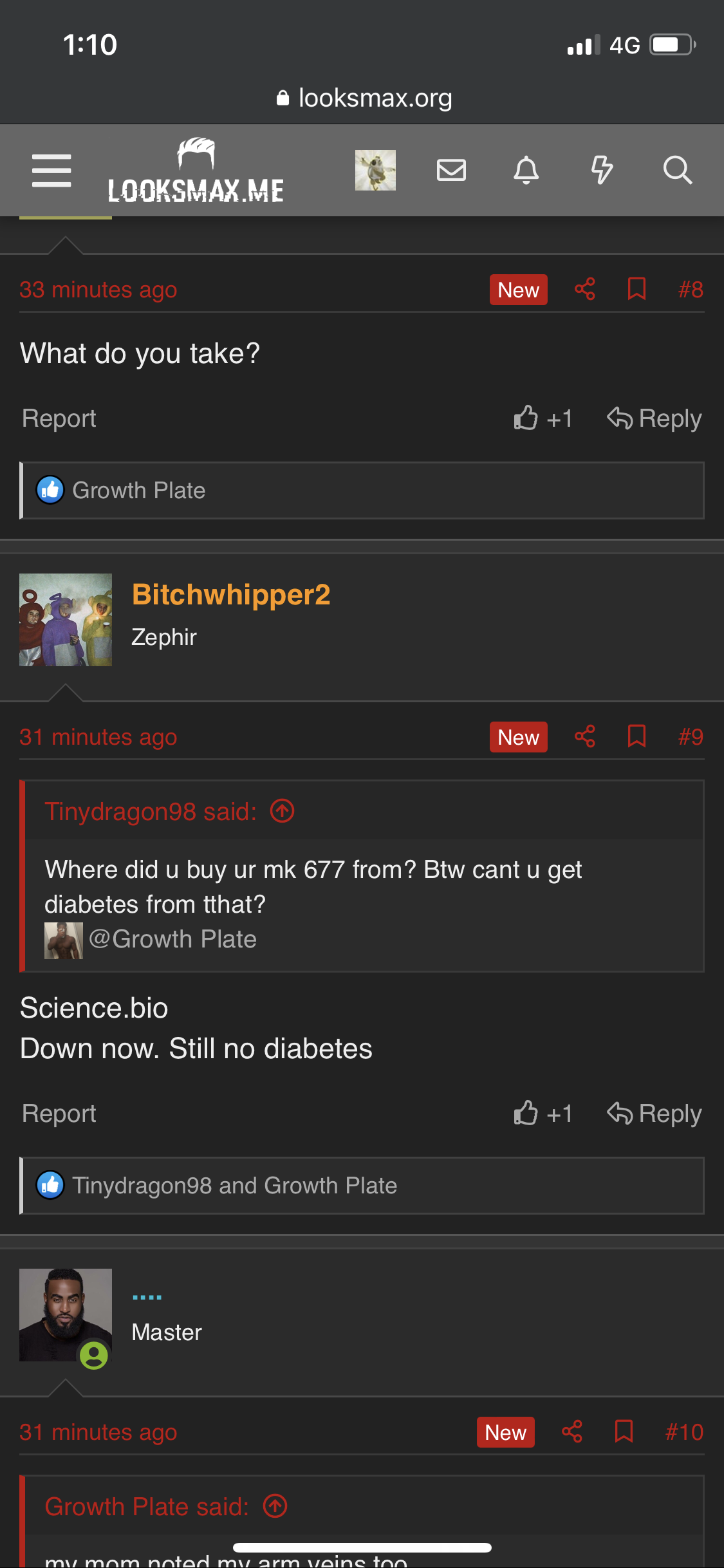This screenshot has width=724, height=1568.
Task: Open the search magnifier icon
Action: click(x=677, y=171)
